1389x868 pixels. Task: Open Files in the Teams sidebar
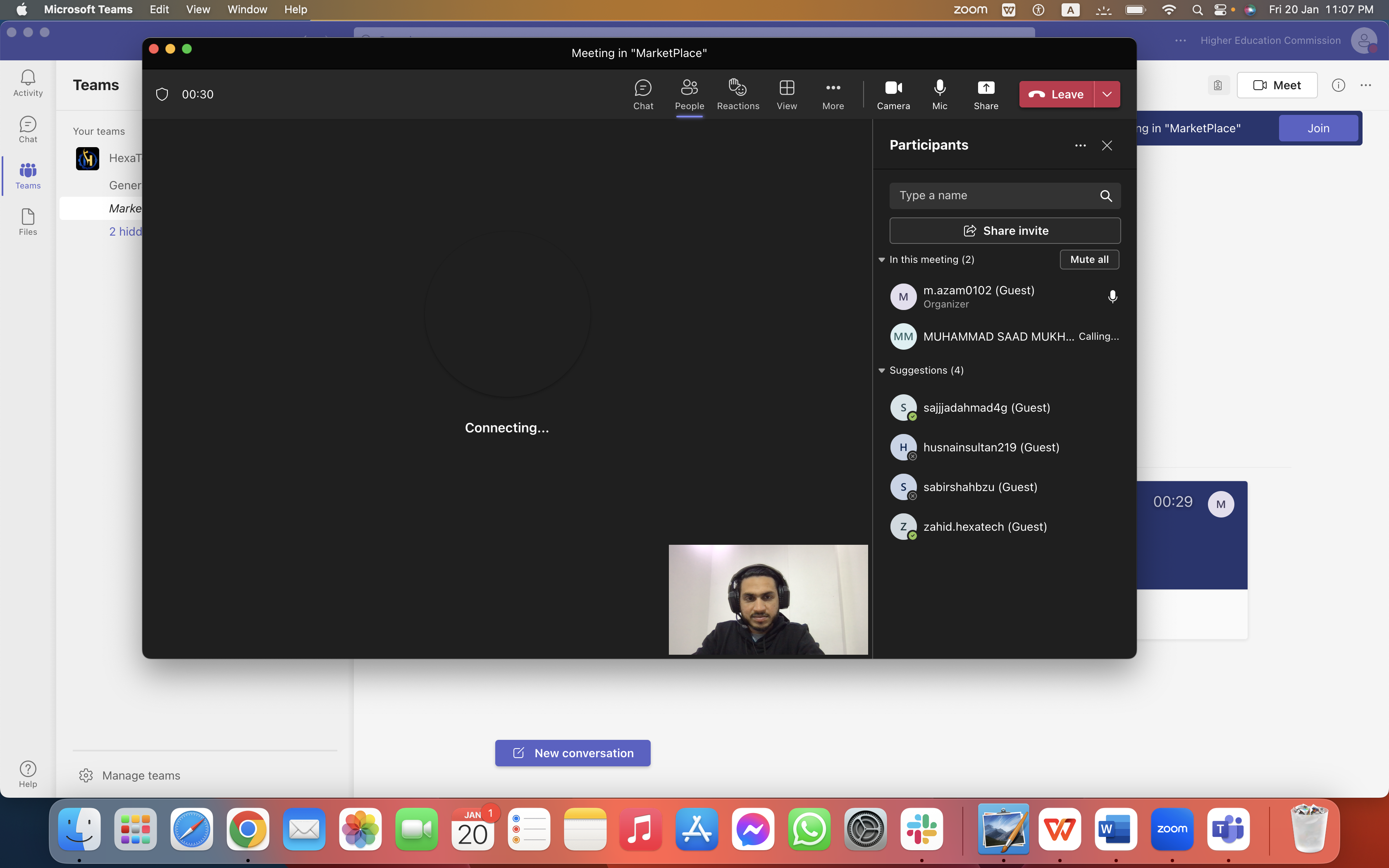pyautogui.click(x=28, y=222)
